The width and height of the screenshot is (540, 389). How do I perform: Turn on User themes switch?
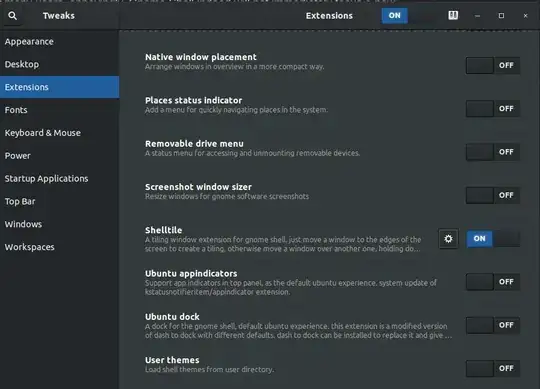pos(493,369)
